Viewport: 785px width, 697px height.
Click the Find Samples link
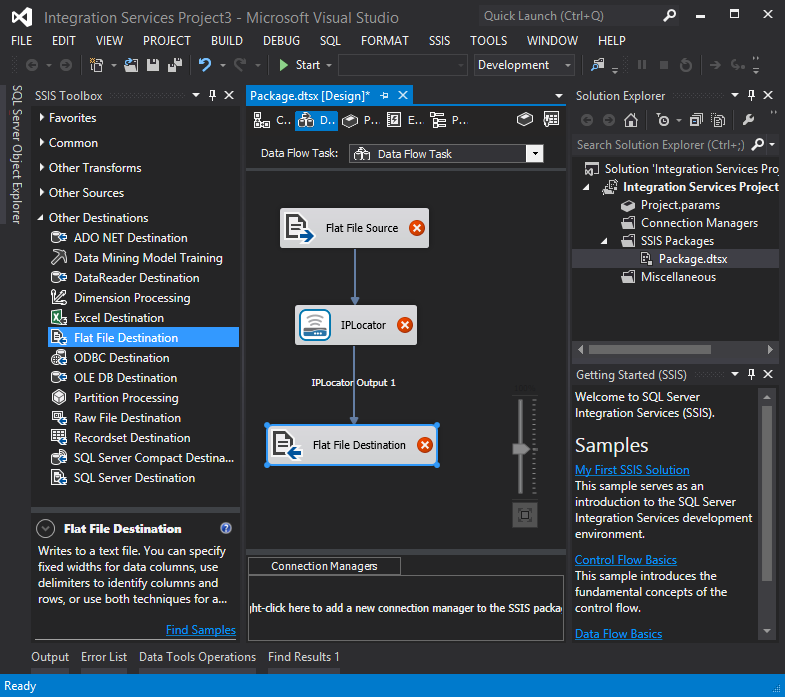tap(201, 630)
